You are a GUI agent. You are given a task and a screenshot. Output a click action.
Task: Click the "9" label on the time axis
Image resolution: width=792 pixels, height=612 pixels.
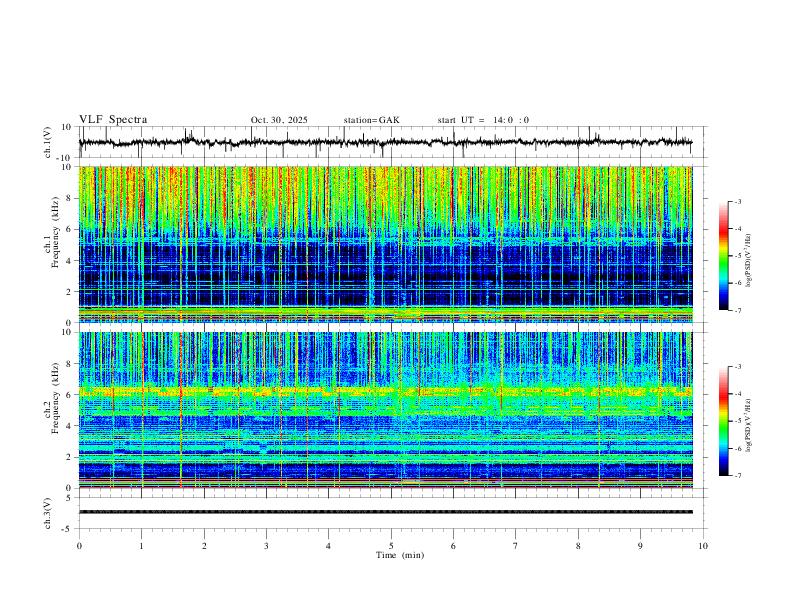click(x=640, y=546)
